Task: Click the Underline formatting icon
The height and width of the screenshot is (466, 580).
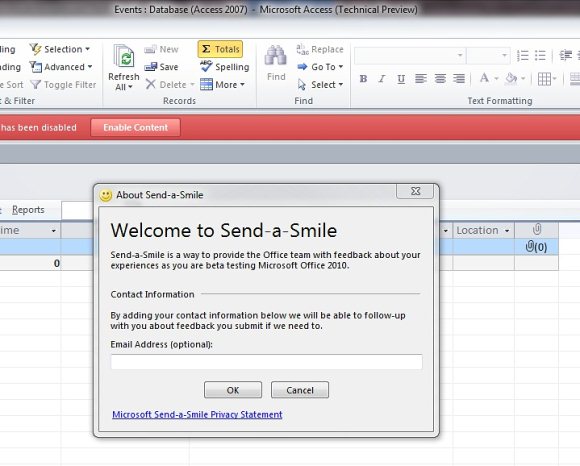Action: pos(401,79)
